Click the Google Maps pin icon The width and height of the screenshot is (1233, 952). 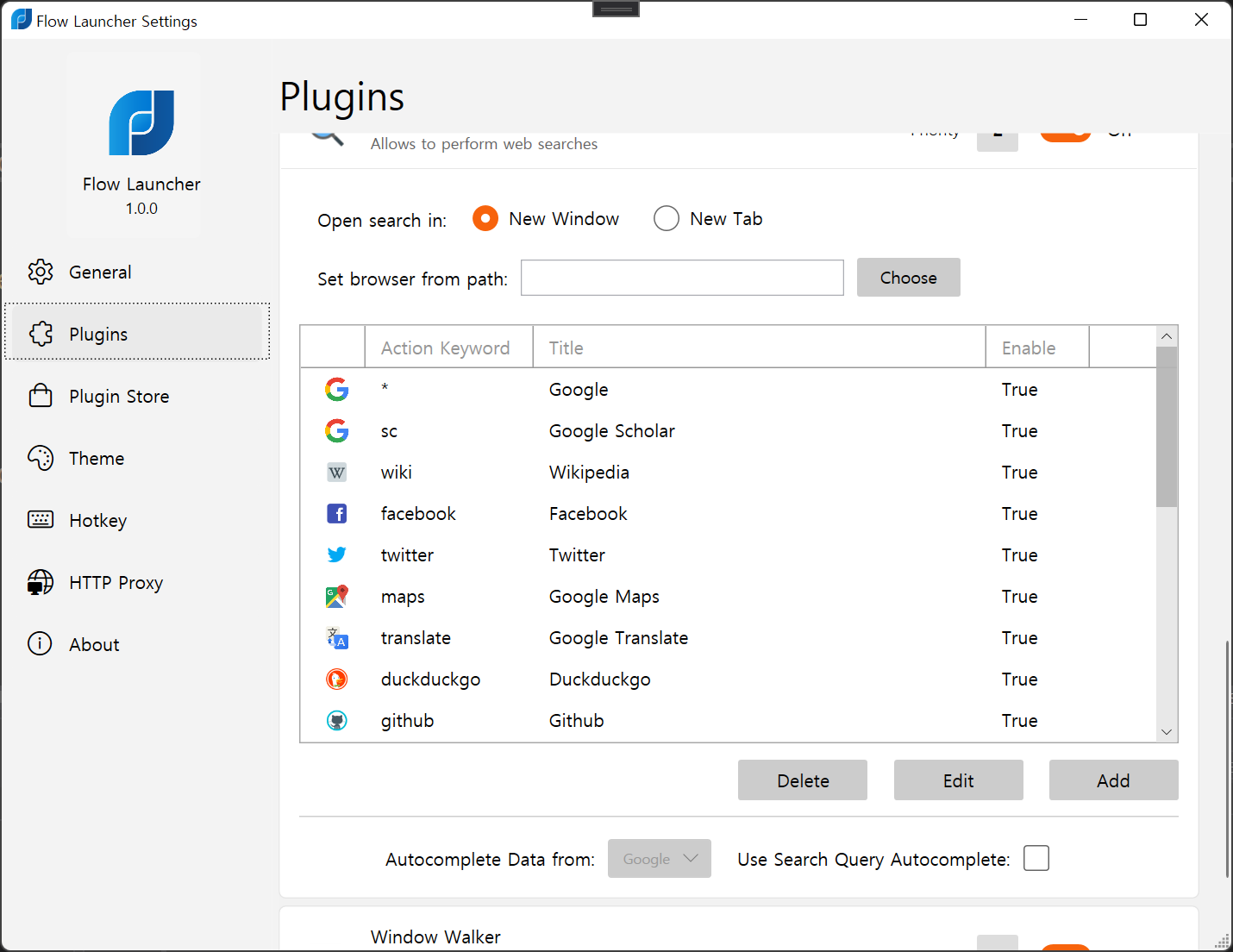337,597
